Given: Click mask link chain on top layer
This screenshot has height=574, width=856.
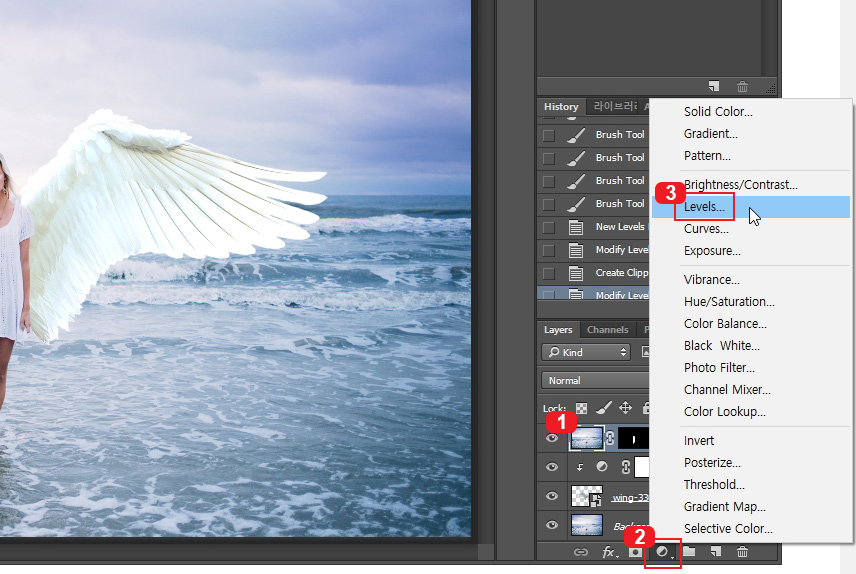Looking at the screenshot, I should 610,438.
